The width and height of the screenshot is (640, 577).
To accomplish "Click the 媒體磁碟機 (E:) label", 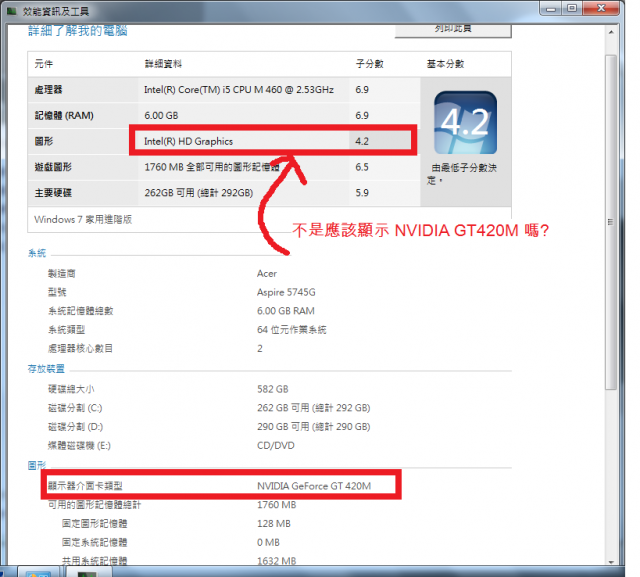I will pyautogui.click(x=79, y=446).
